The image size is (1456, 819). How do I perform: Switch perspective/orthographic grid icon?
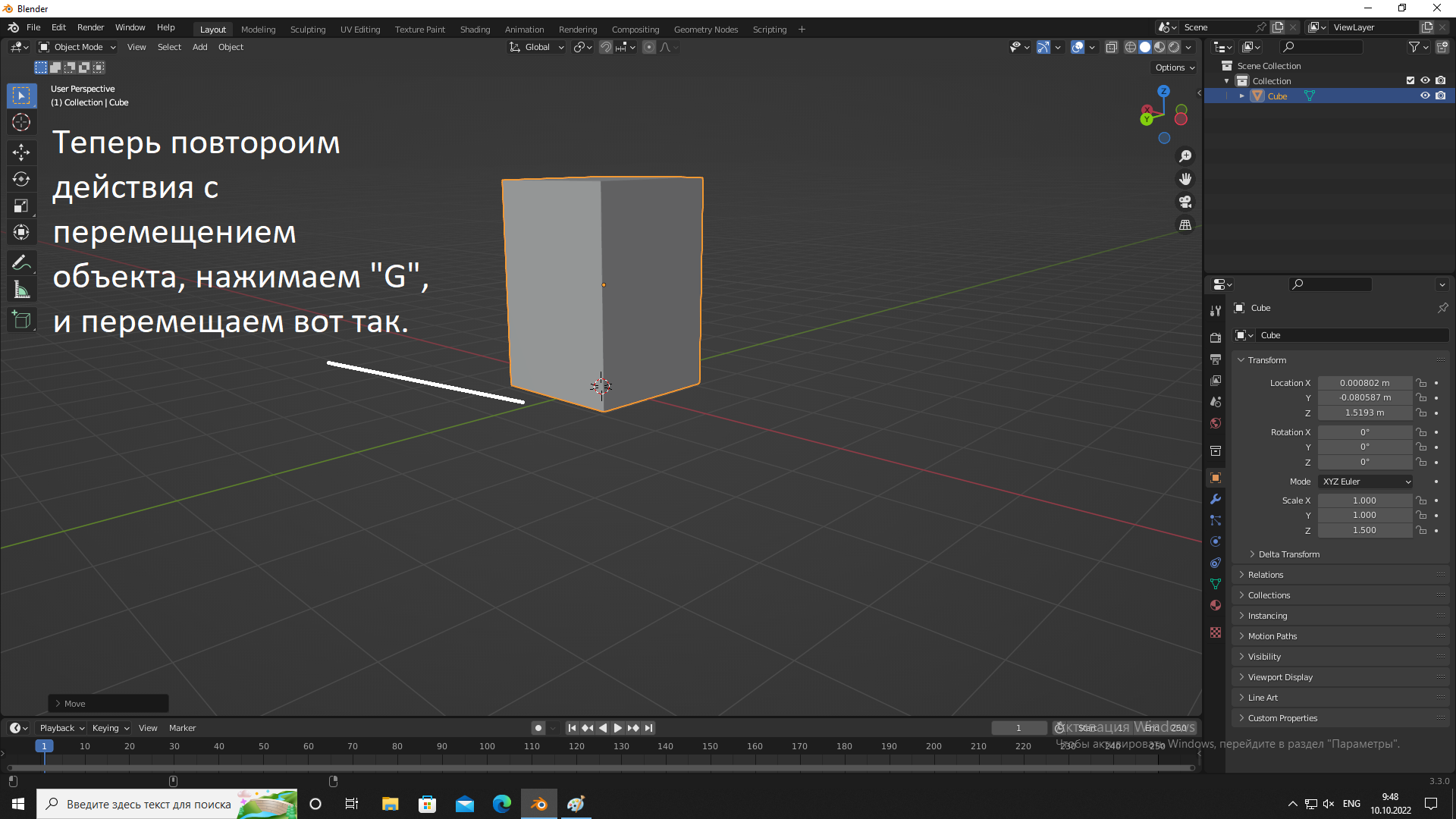point(1185,225)
